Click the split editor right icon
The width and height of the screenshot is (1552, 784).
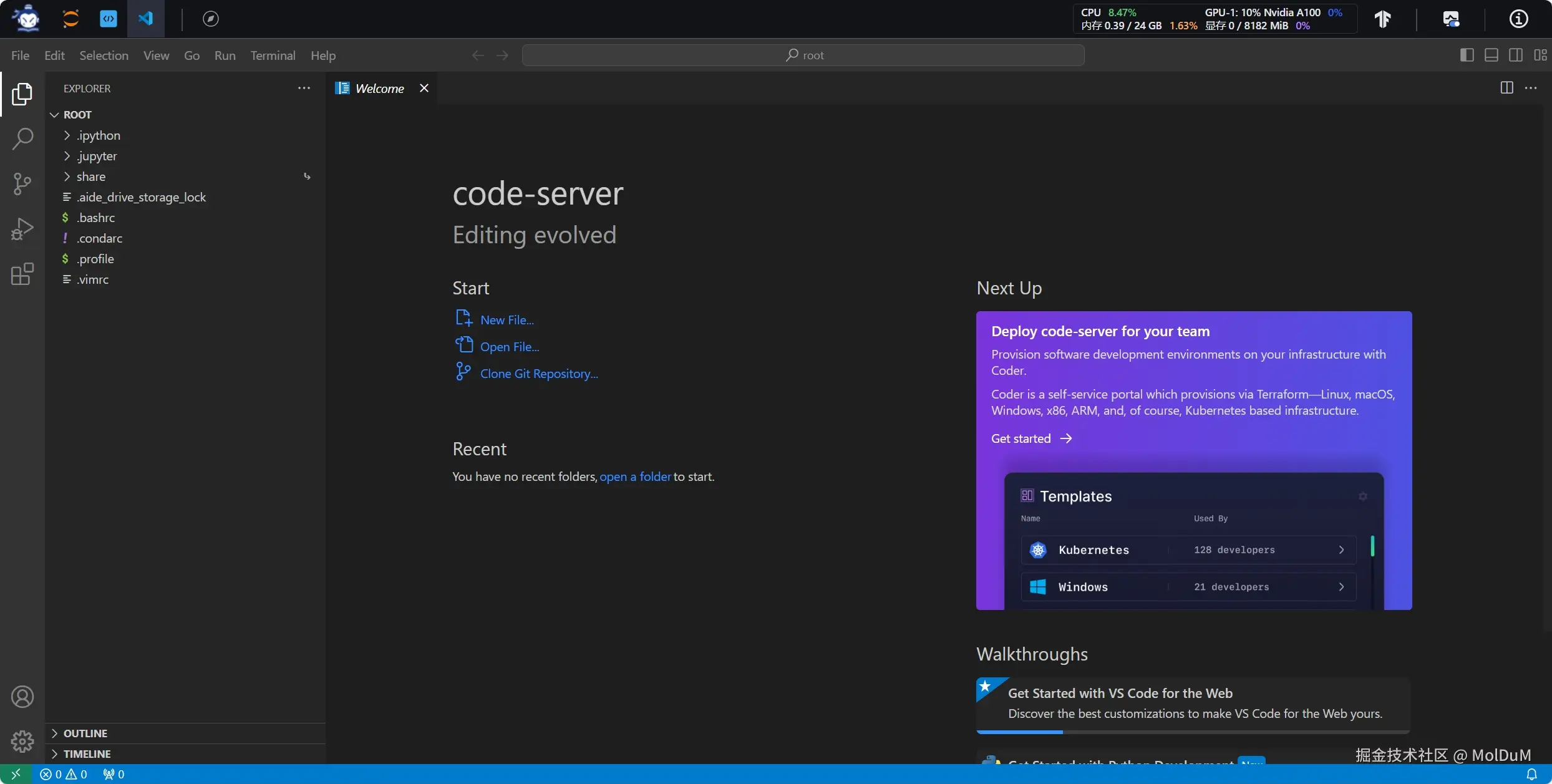click(1506, 88)
